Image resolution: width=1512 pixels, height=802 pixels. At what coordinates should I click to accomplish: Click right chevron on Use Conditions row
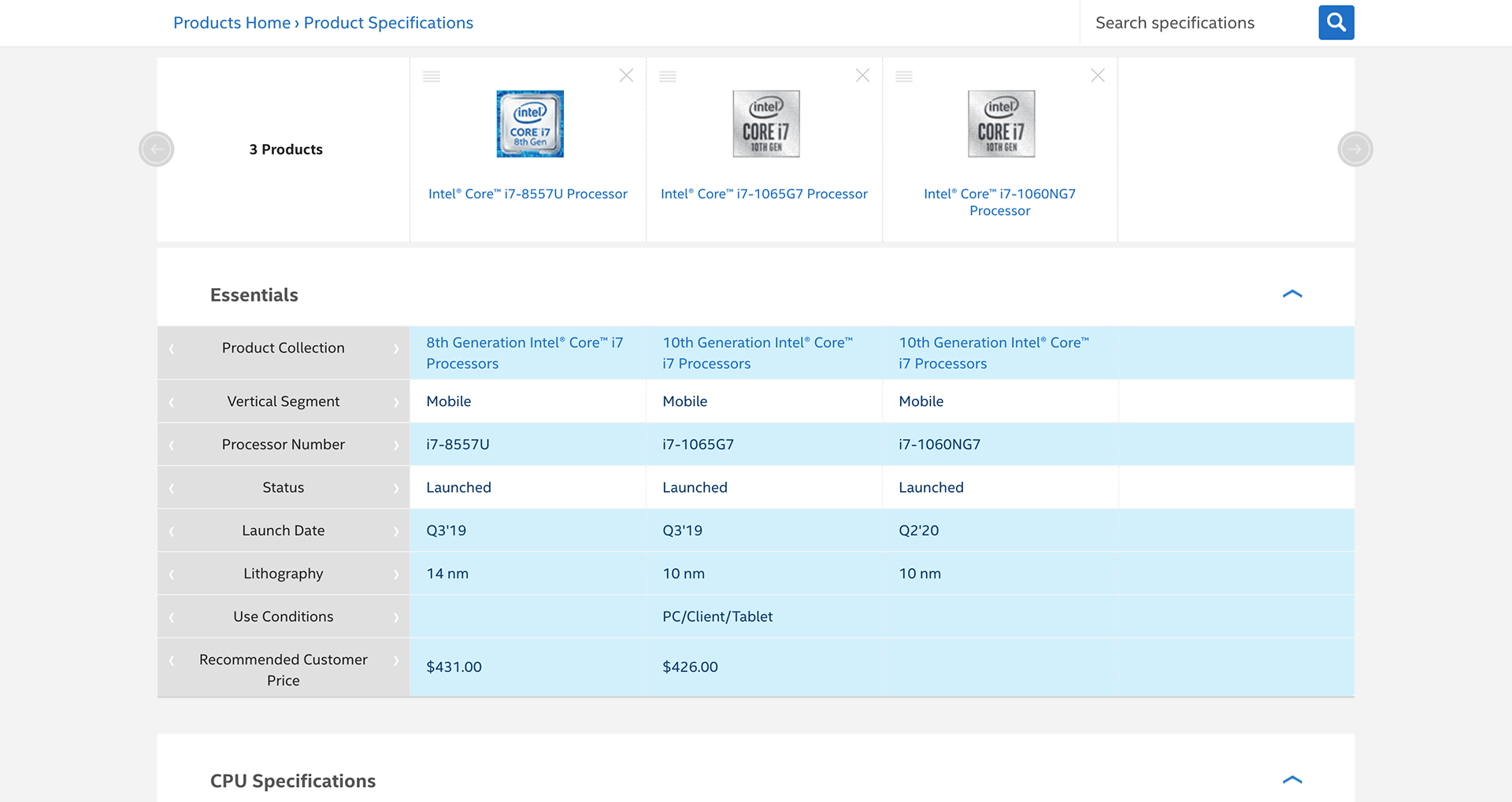pos(396,618)
